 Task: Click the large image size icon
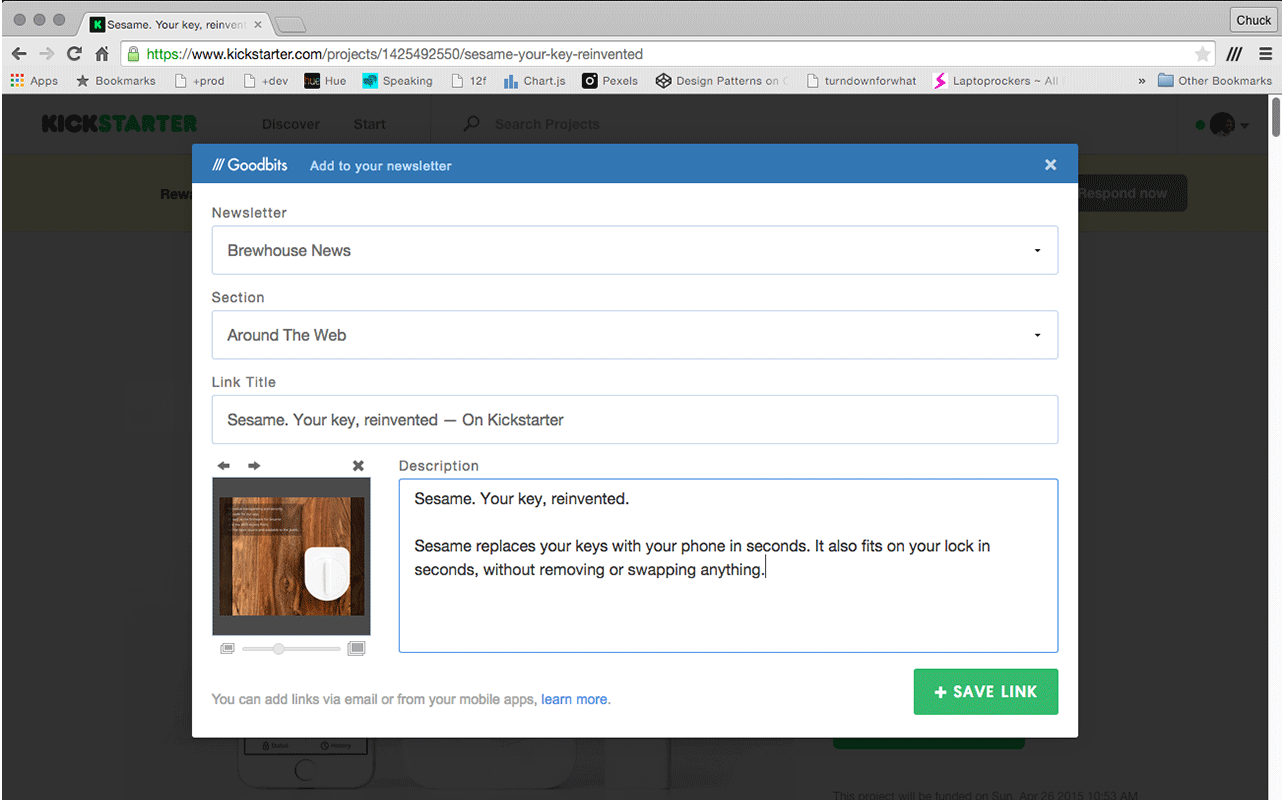coord(356,649)
